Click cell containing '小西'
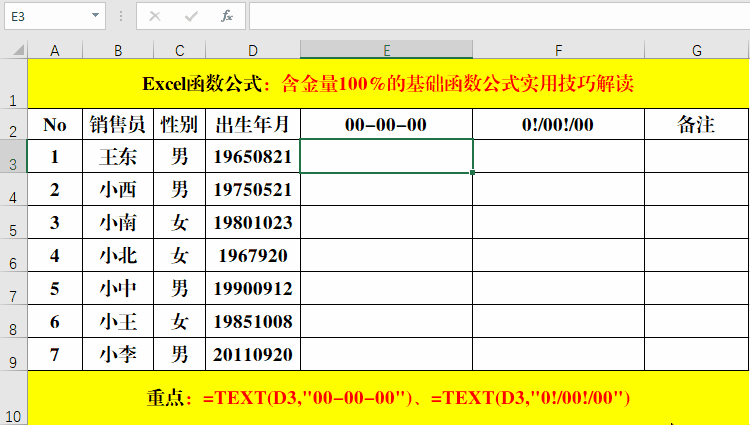Image resolution: width=750 pixels, height=425 pixels. pos(118,189)
